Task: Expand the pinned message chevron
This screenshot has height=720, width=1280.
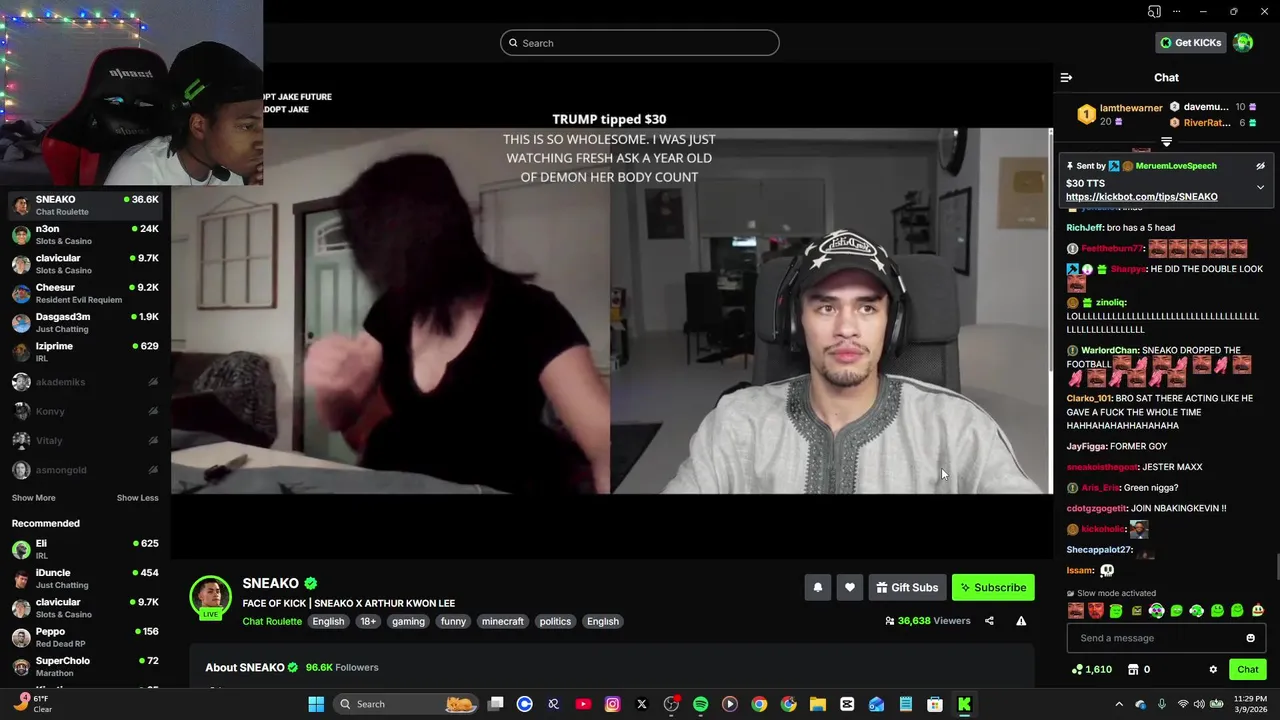Action: [x=1260, y=187]
